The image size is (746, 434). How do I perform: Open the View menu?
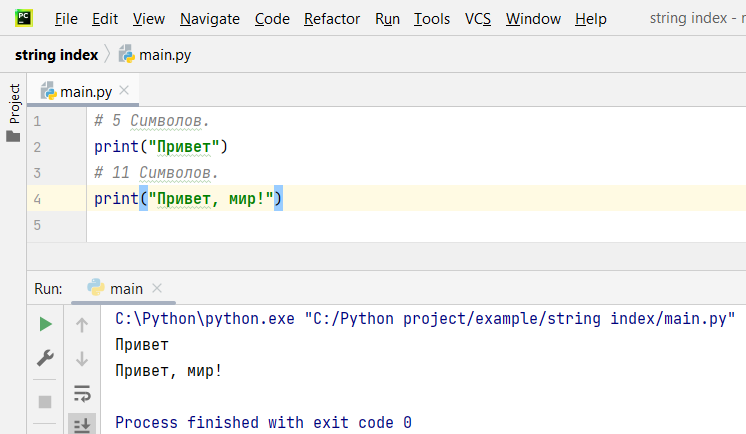tap(148, 19)
